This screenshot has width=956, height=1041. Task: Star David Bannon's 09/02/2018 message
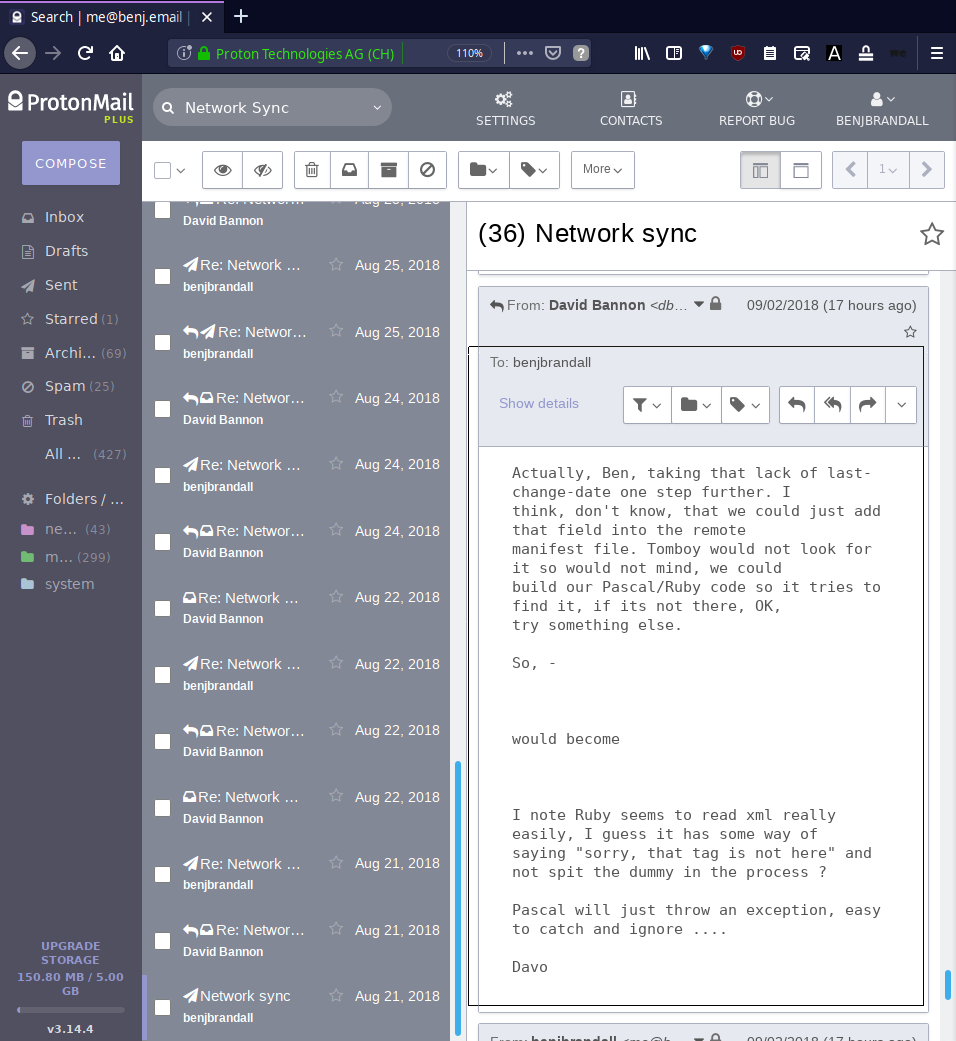(x=910, y=331)
